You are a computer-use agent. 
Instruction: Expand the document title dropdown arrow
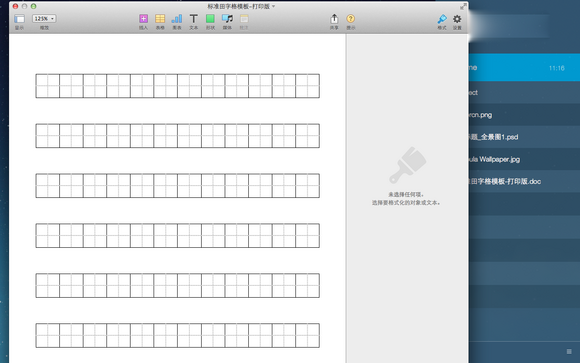(273, 6)
